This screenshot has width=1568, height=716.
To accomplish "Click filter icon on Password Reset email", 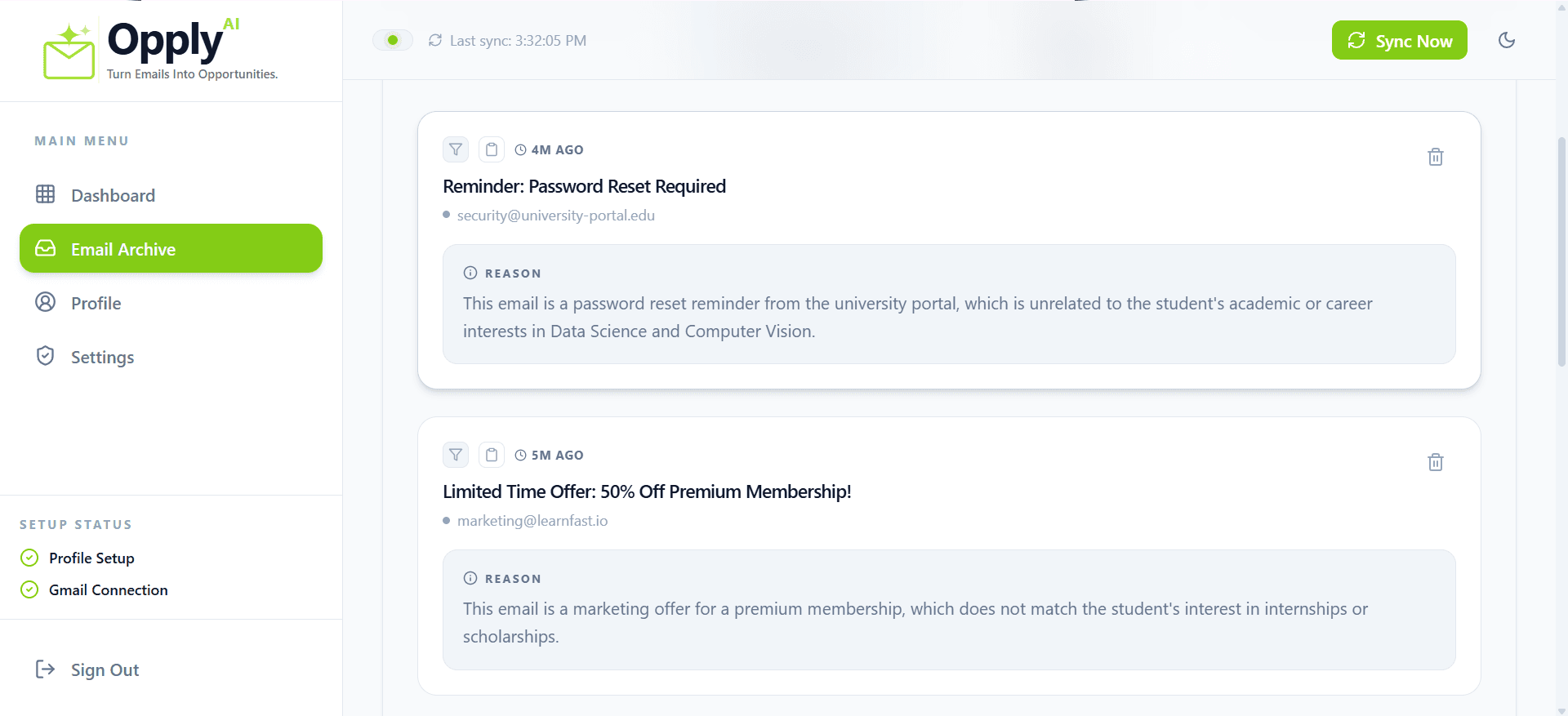I will tap(456, 149).
